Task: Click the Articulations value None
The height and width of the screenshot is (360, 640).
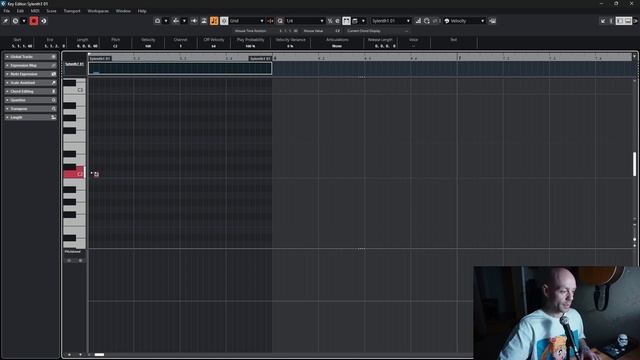Action: point(337,46)
